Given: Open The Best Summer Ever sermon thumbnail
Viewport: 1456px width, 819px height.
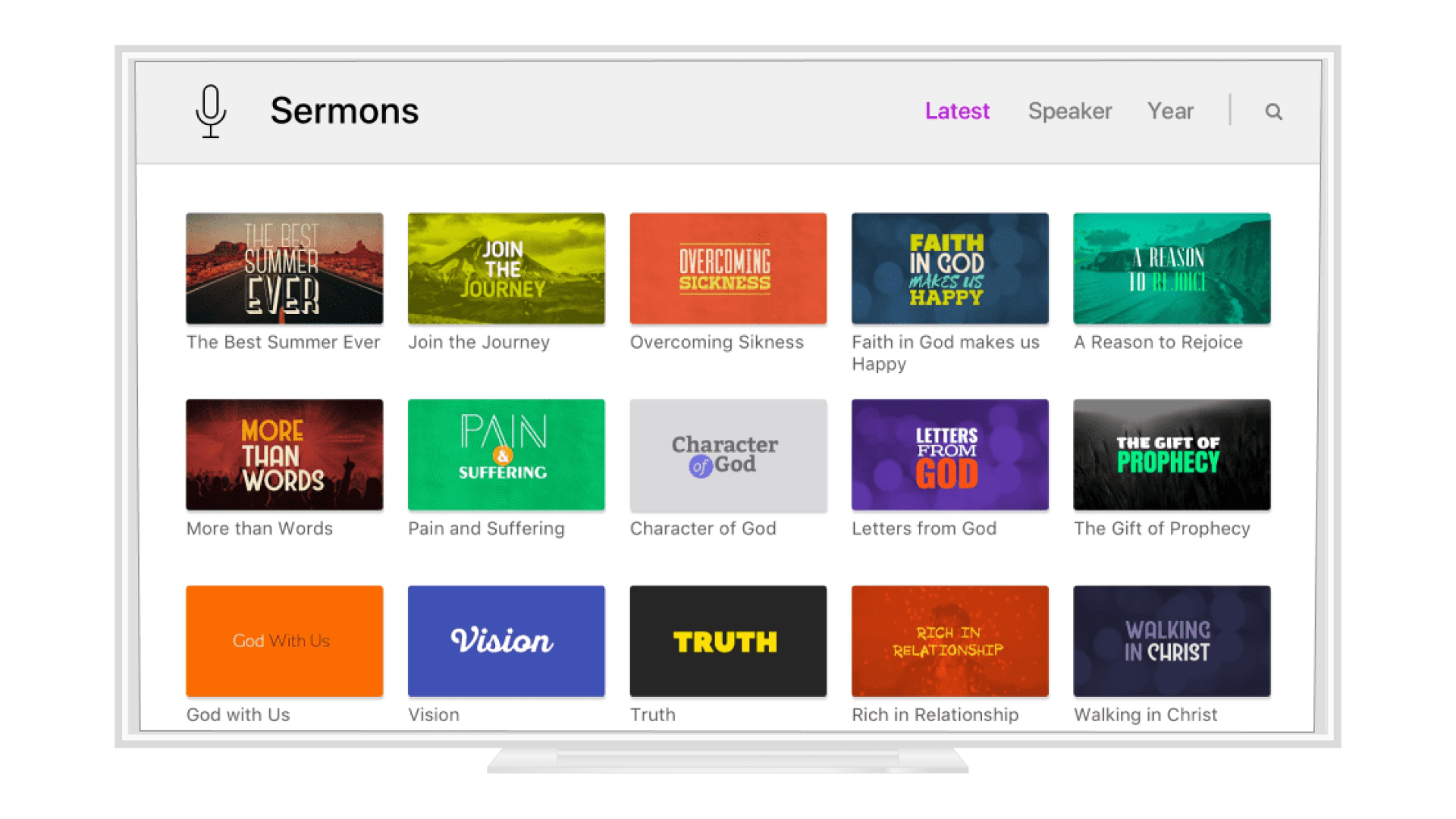Looking at the screenshot, I should pos(284,268).
